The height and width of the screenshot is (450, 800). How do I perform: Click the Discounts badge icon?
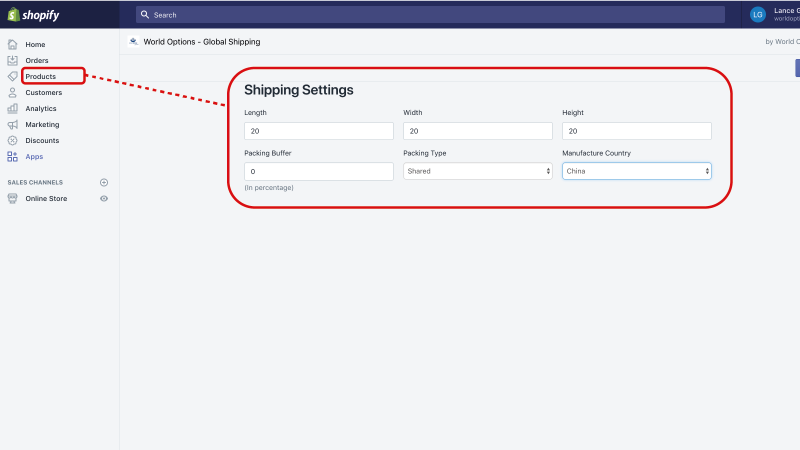[12, 140]
